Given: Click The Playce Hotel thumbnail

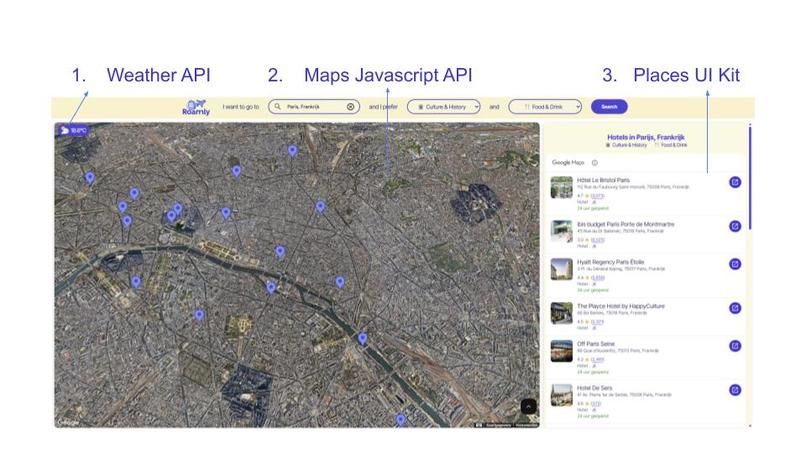Looking at the screenshot, I should pyautogui.click(x=561, y=313).
